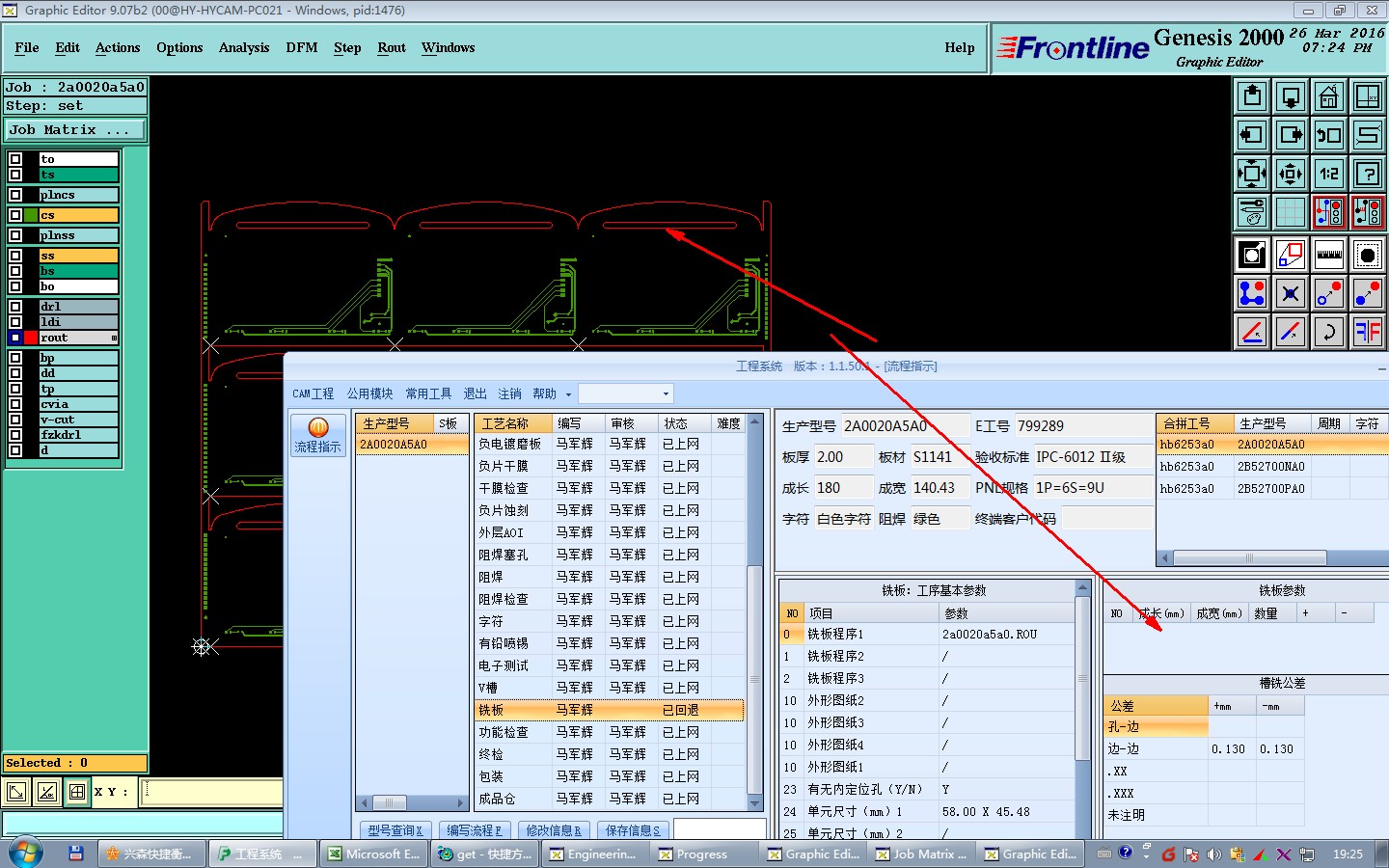Open the empty combo box in 工程系统 toolbar
This screenshot has width=1389, height=868.
coord(625,393)
